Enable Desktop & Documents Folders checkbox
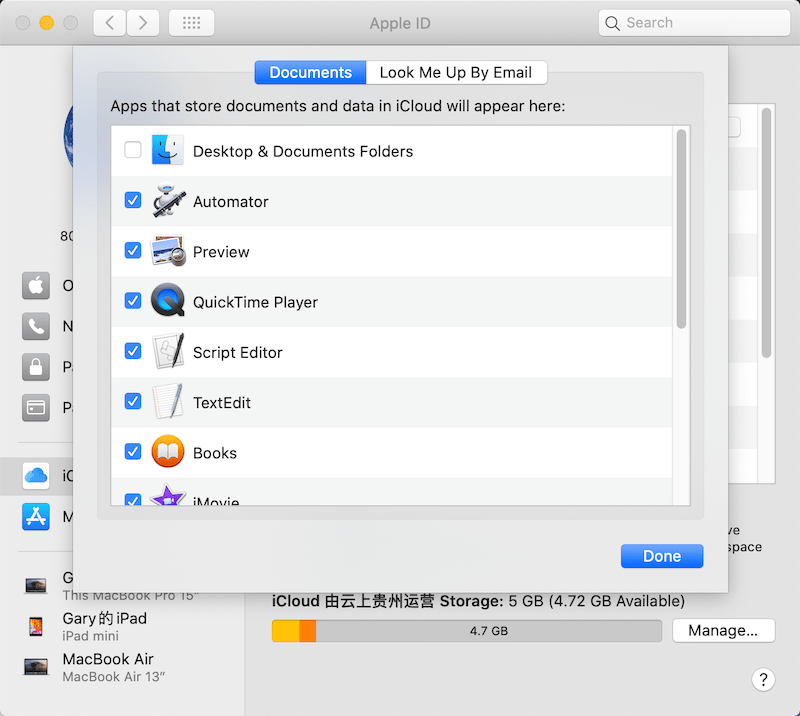This screenshot has width=800, height=716. coord(133,150)
